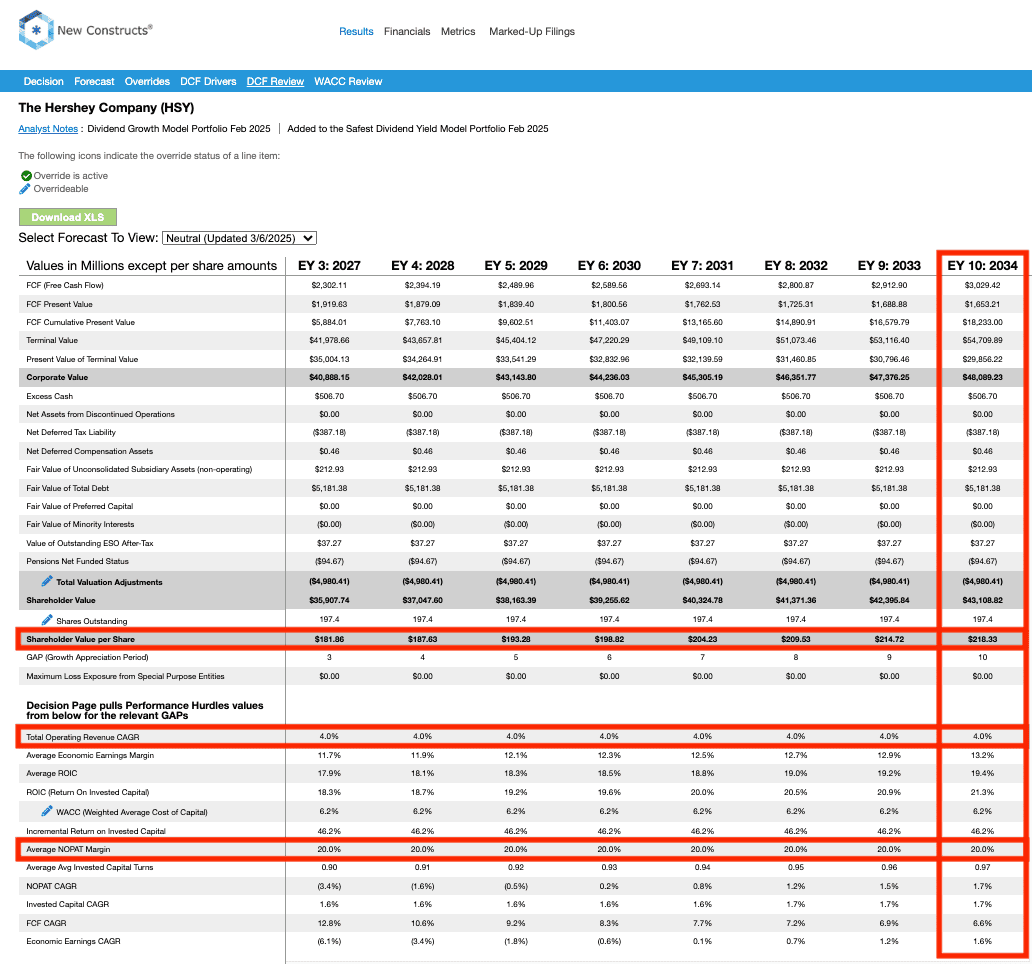
Task: Open the Analyst Notes link
Action: (48, 129)
